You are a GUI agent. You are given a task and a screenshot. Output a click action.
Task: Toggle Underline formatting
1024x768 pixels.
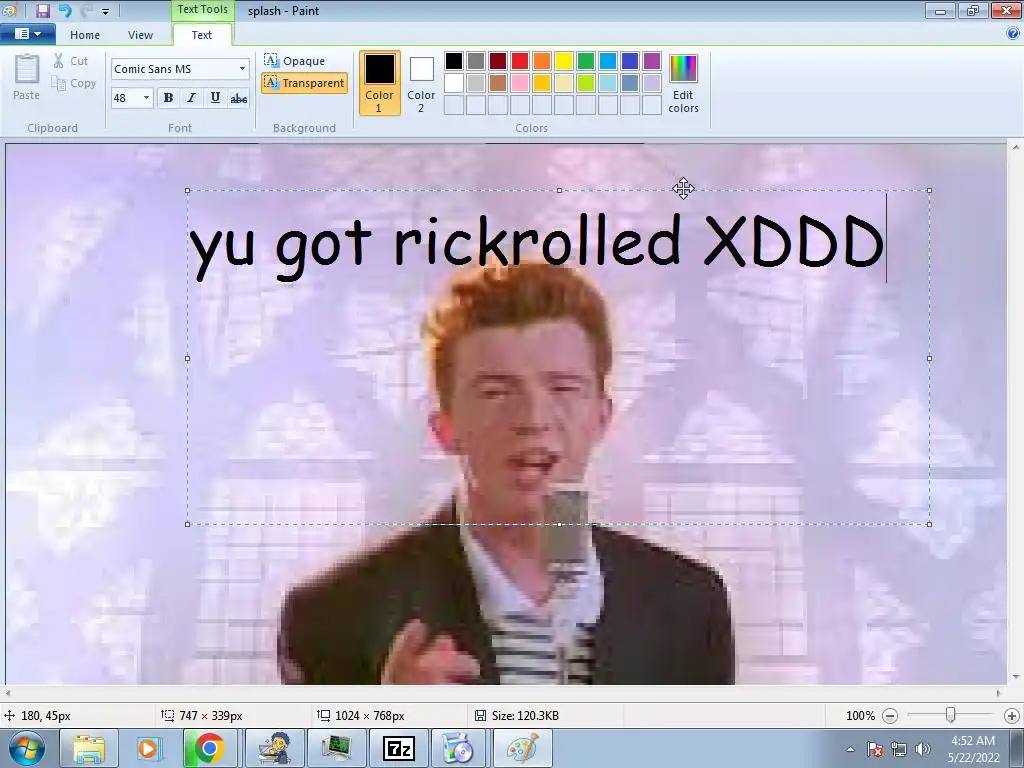(x=215, y=98)
